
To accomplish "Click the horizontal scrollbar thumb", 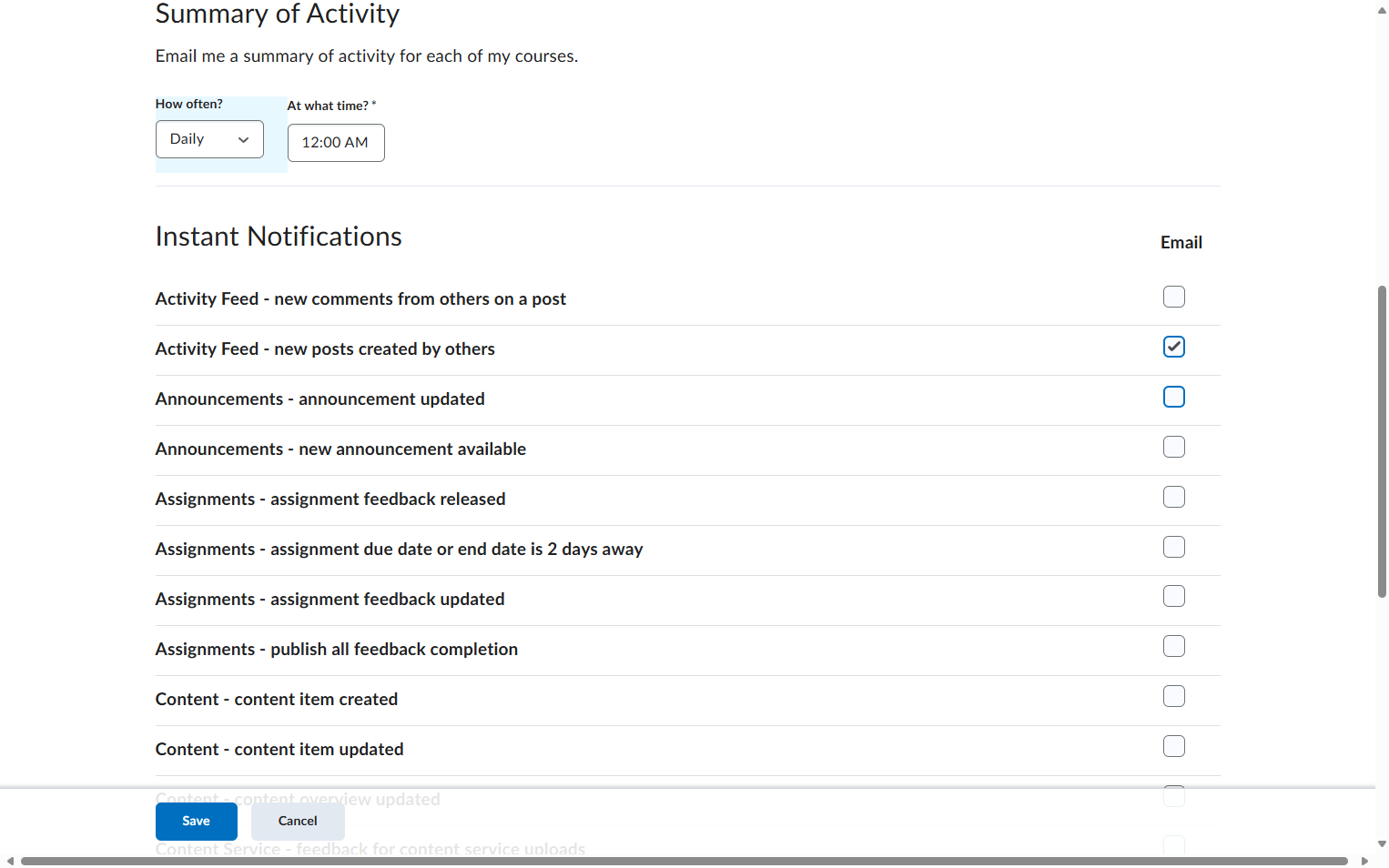I will click(684, 861).
